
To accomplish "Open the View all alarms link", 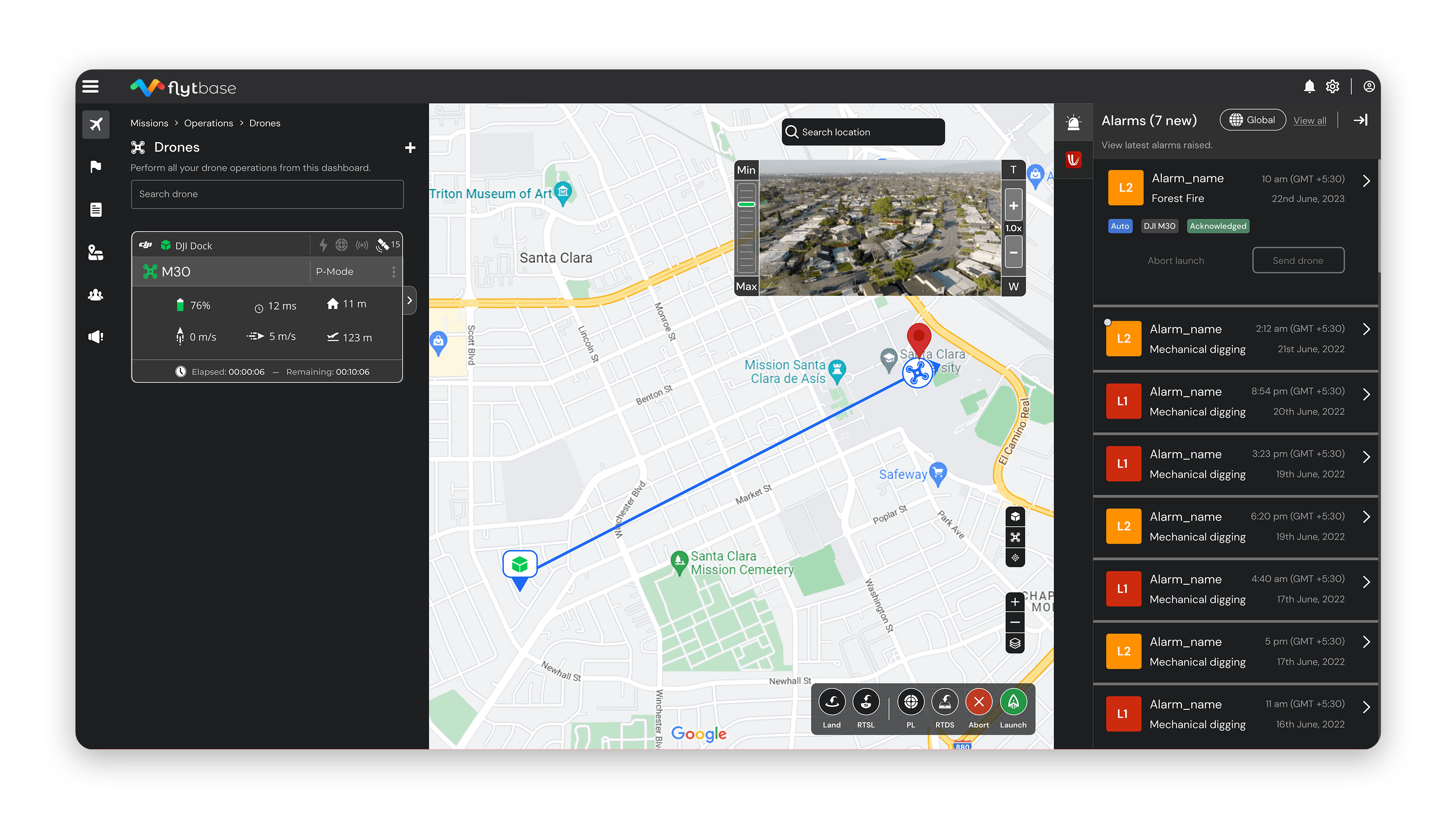I will coord(1310,121).
